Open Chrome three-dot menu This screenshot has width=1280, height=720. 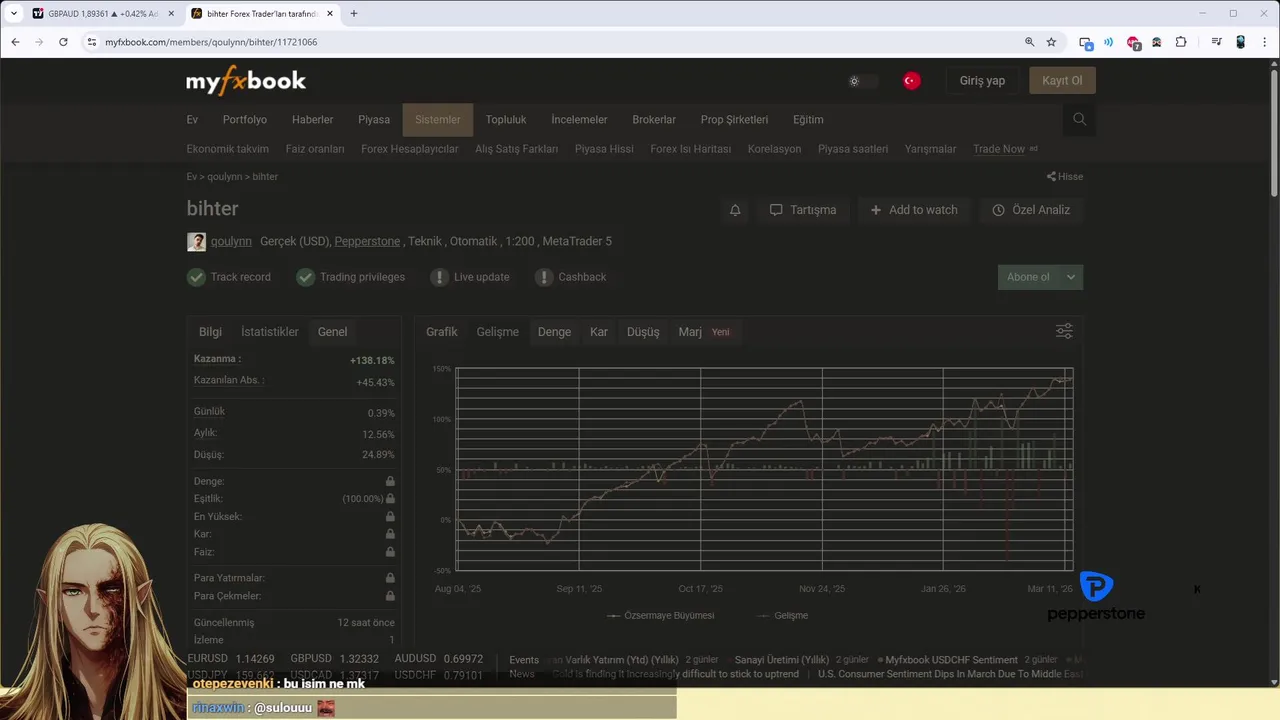pos(1265,42)
